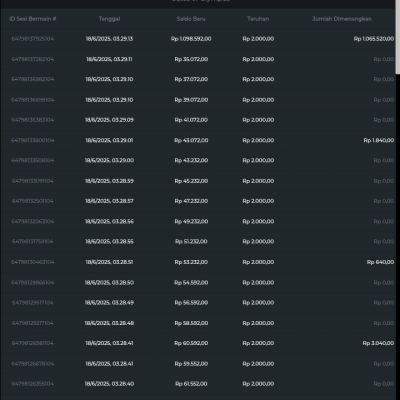The width and height of the screenshot is (400, 400).
Task: Select the date '18/6/2025, 03.29.13'
Action: click(x=109, y=39)
